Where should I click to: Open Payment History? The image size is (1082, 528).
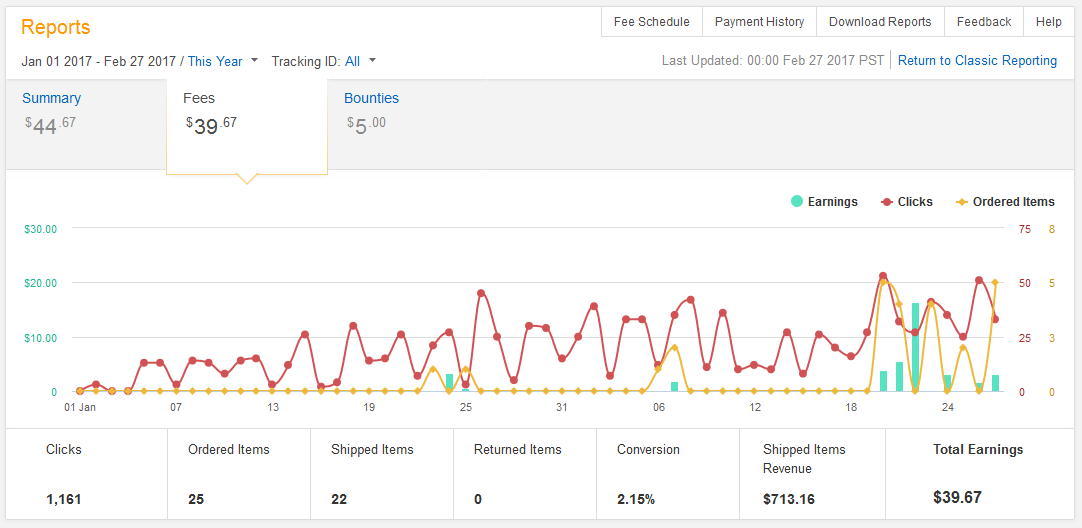click(759, 22)
